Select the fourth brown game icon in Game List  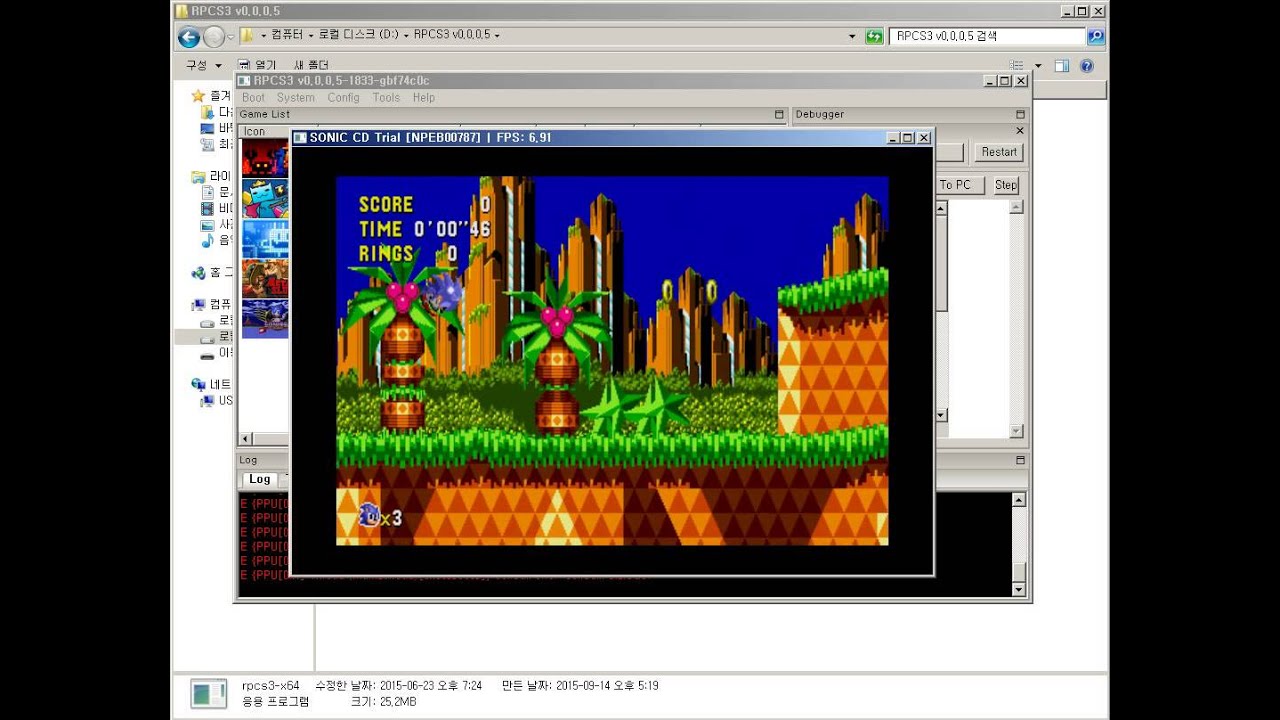pyautogui.click(x=265, y=278)
